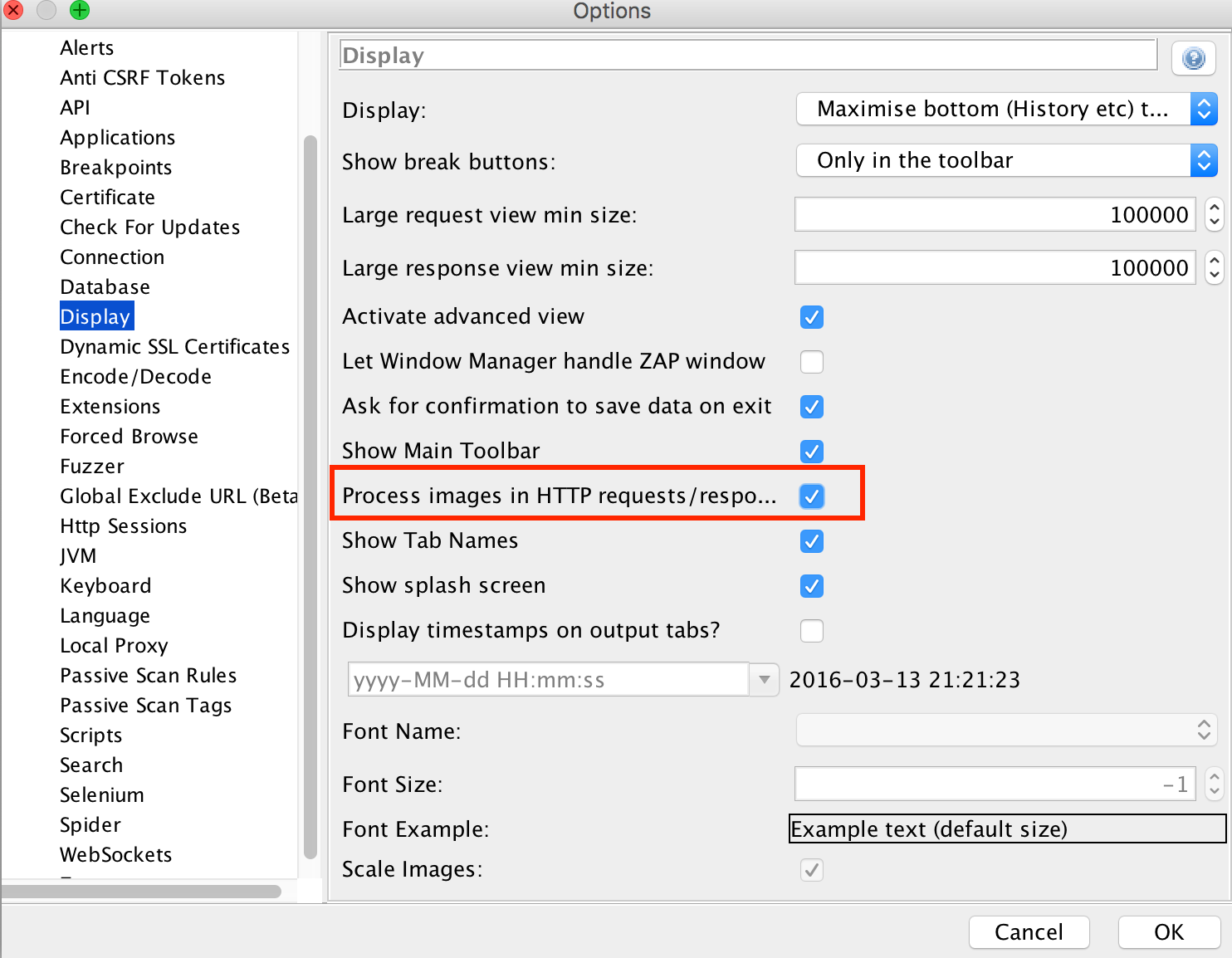Open the timestamp format dropdown
The image size is (1232, 958).
[x=763, y=679]
